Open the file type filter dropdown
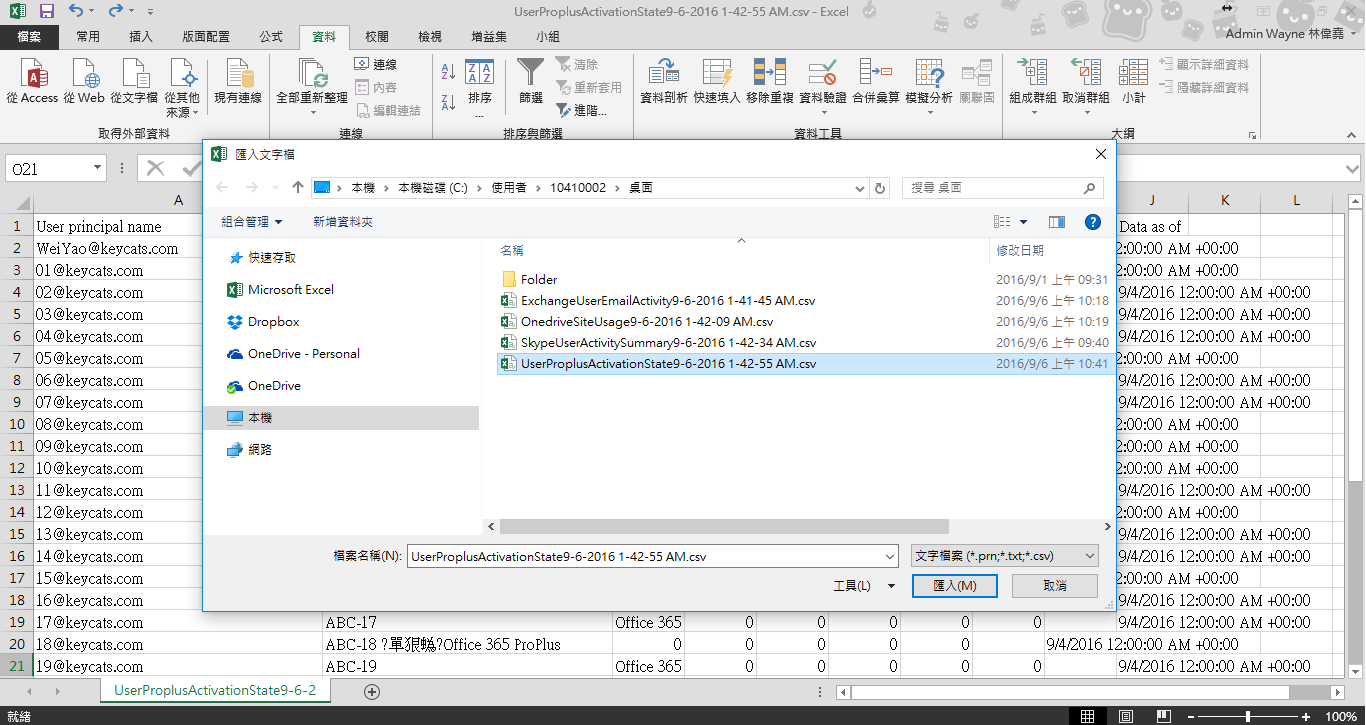Viewport: 1366px width, 725px height. [x=1006, y=556]
